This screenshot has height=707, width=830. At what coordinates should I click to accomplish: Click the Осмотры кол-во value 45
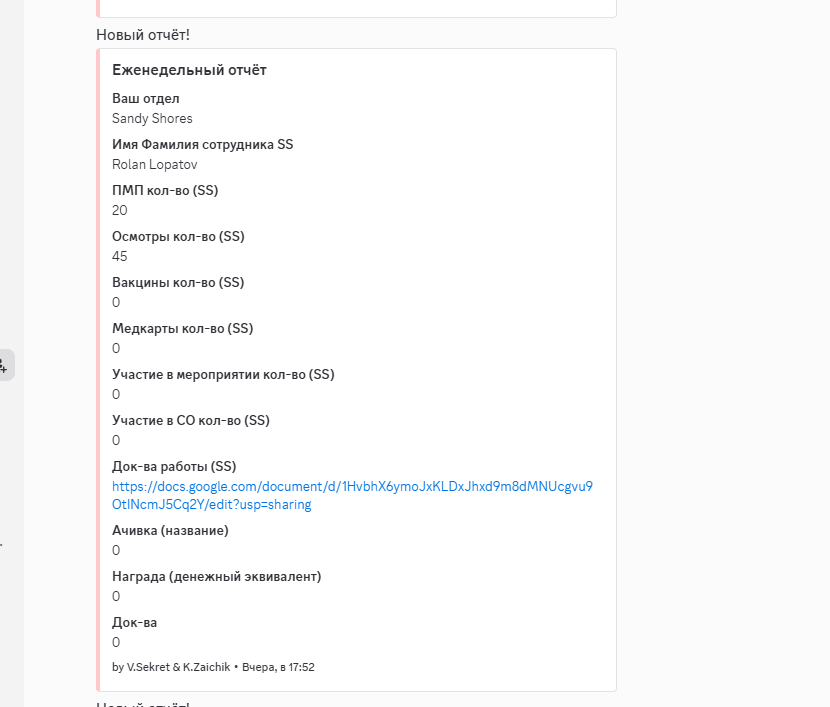119,256
